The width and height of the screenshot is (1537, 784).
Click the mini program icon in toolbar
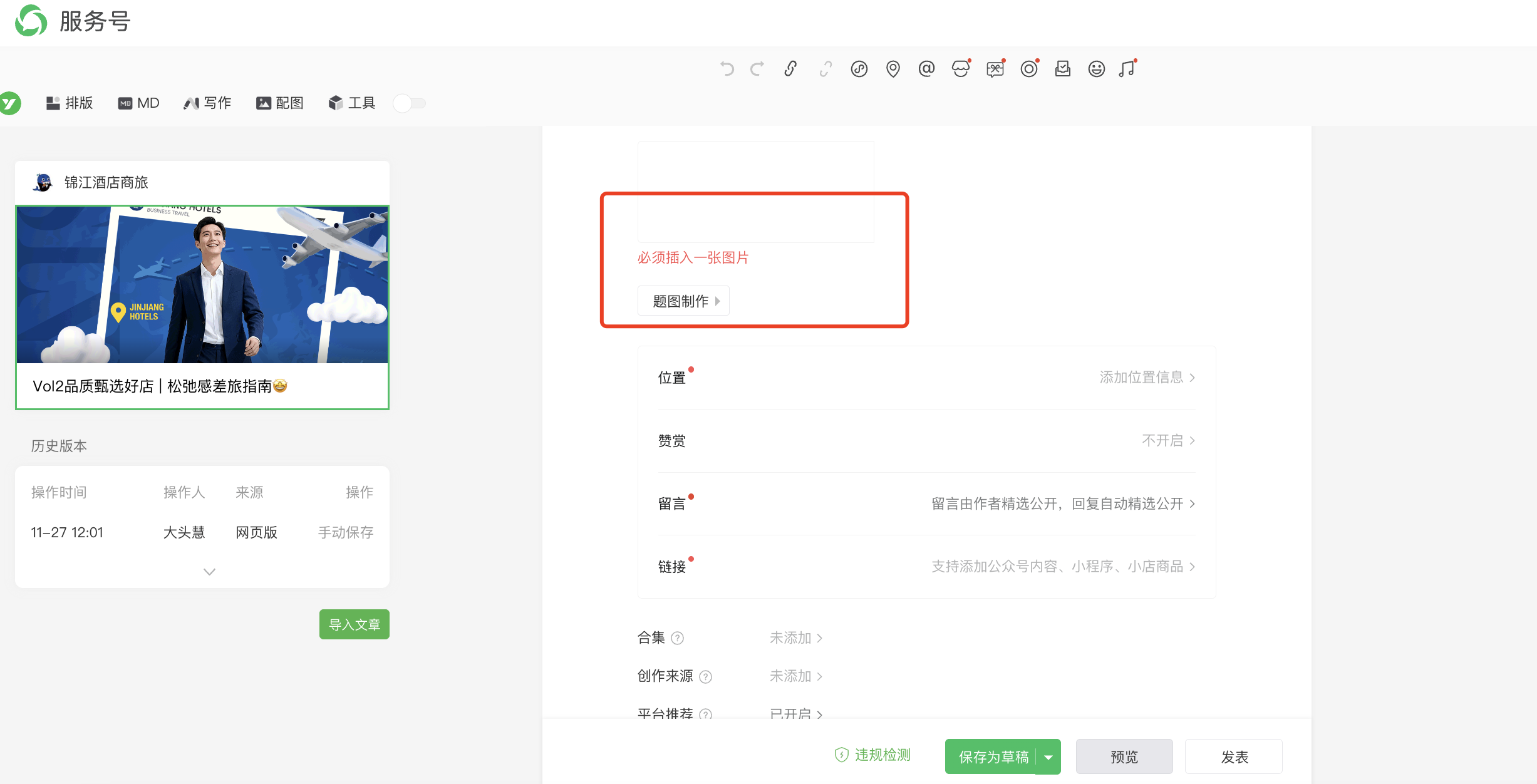(859, 68)
